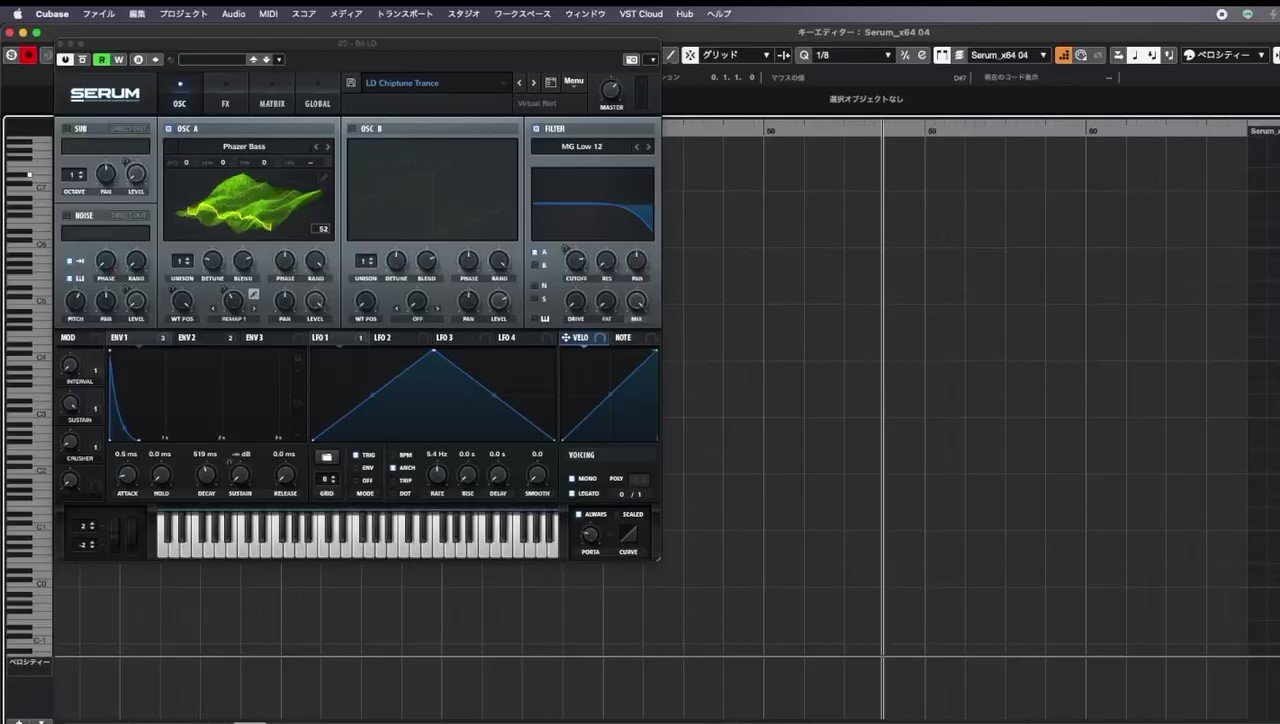Enable the LFO BPM sync checkbox

point(393,455)
